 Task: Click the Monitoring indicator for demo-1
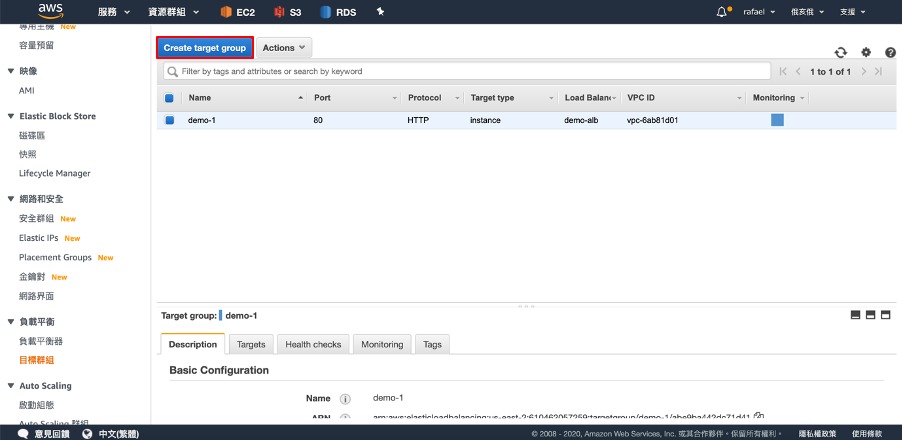[x=777, y=120]
